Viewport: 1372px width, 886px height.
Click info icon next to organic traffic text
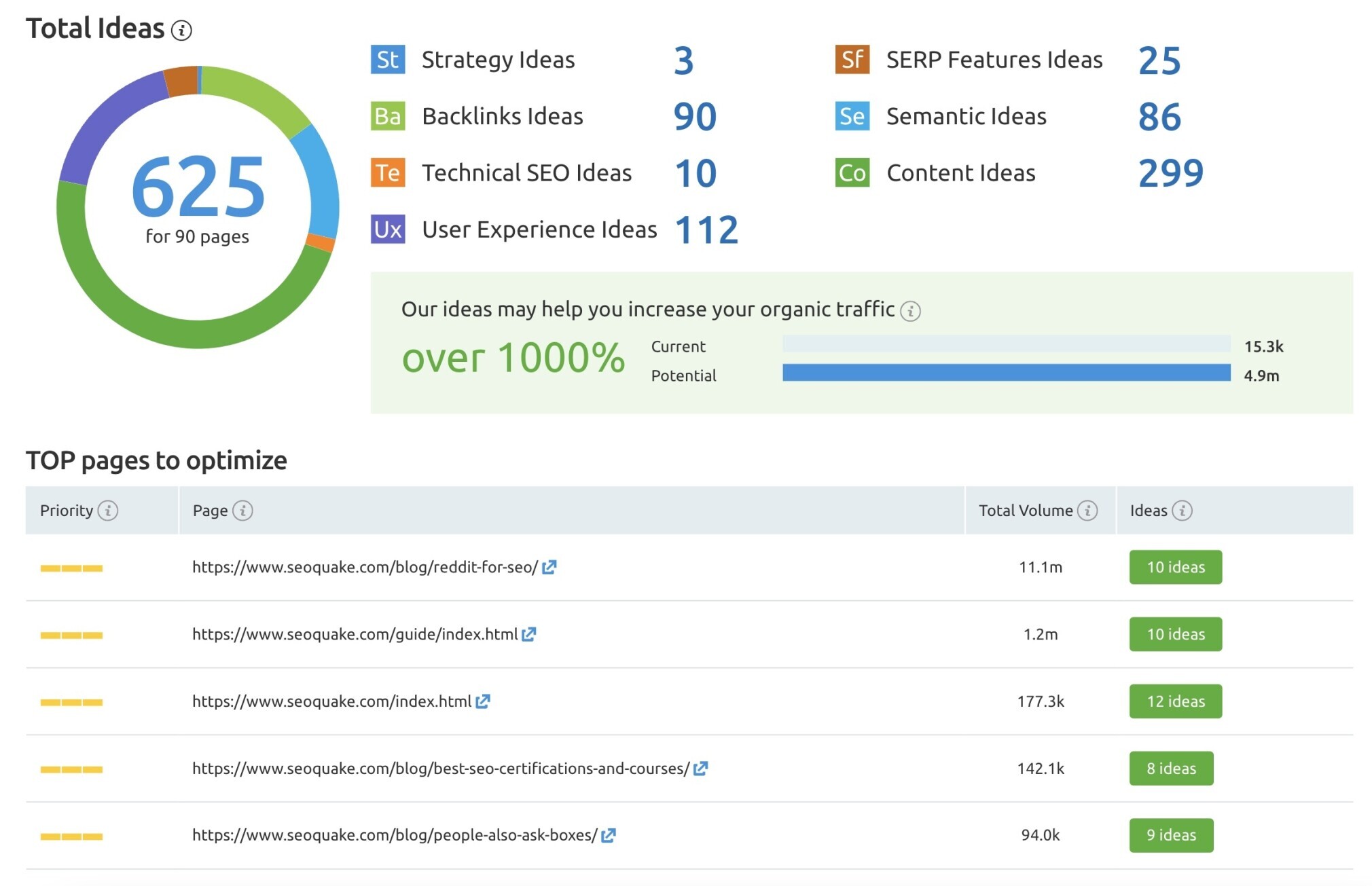(x=910, y=311)
